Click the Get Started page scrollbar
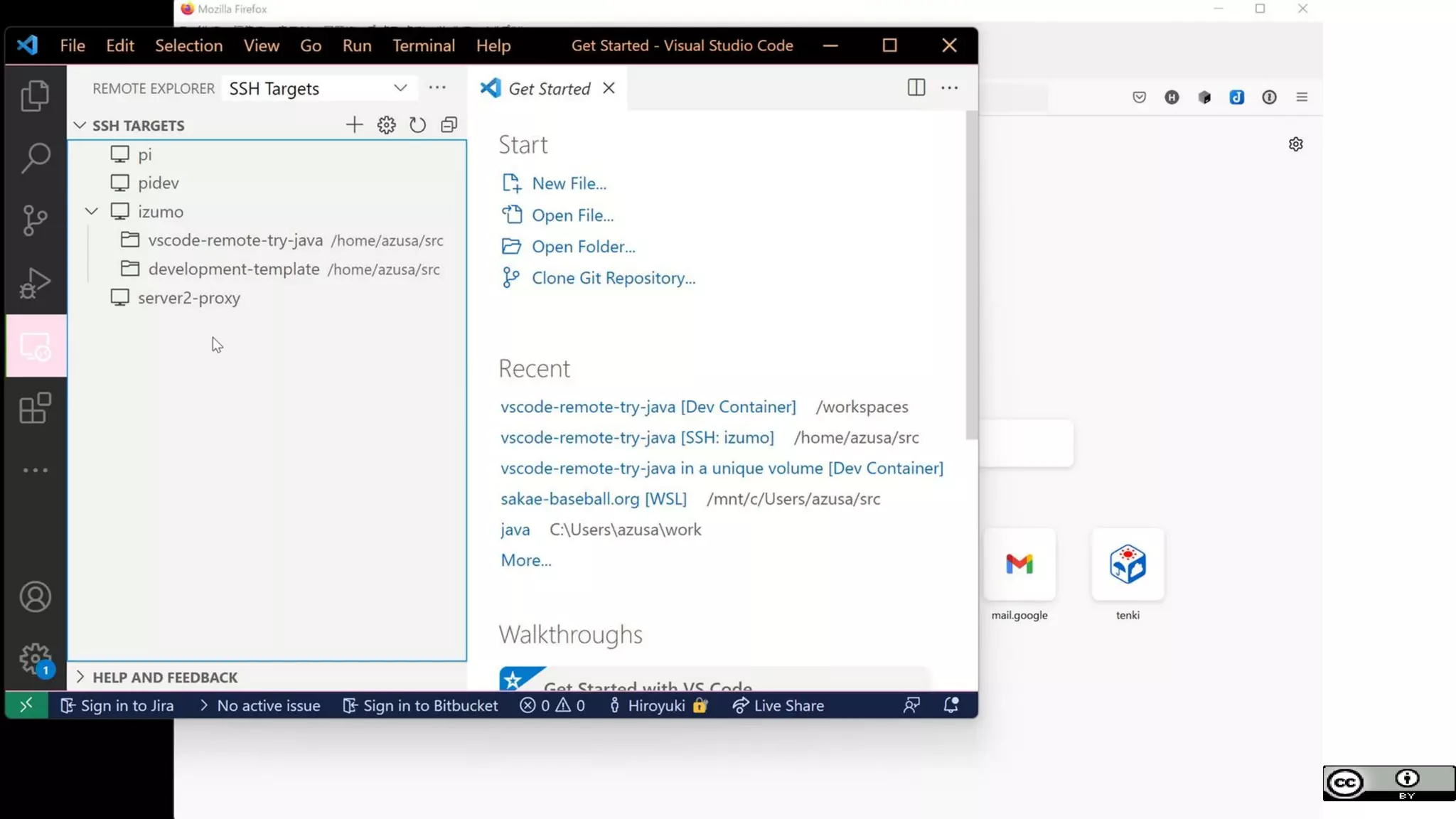This screenshot has width=1456, height=819. click(971, 277)
